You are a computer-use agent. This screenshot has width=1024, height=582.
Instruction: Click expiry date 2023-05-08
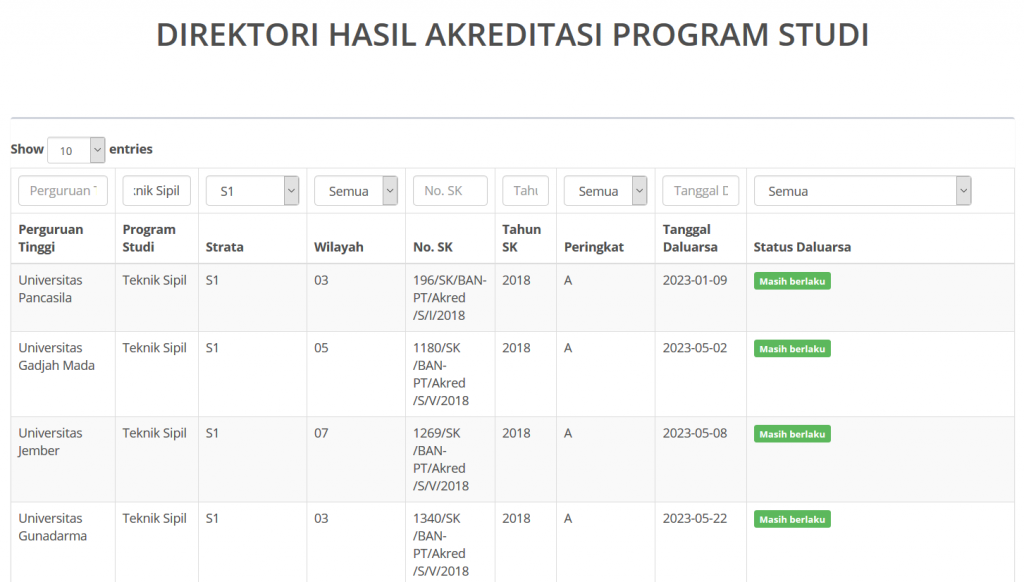click(695, 433)
